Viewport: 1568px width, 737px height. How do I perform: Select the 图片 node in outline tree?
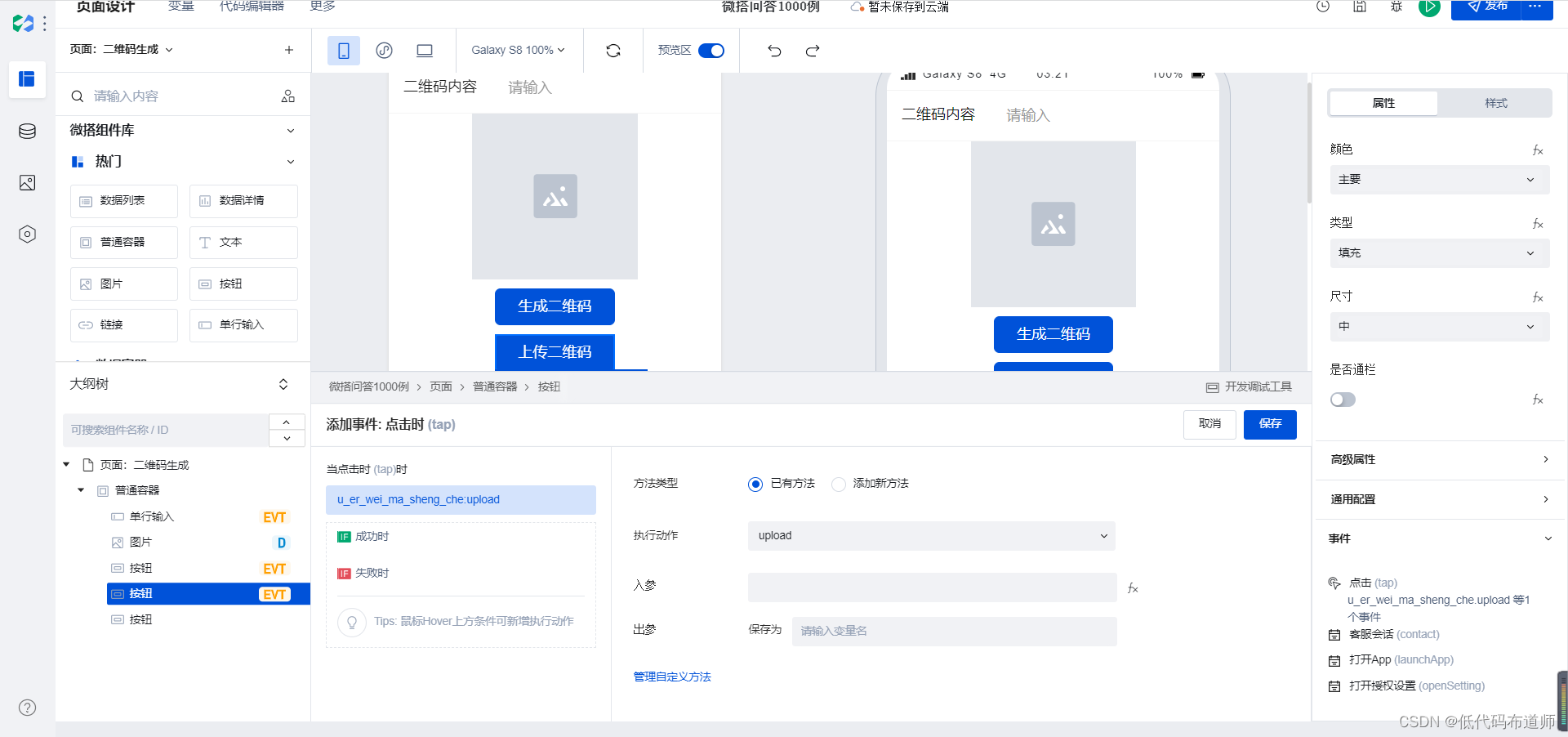coord(140,542)
